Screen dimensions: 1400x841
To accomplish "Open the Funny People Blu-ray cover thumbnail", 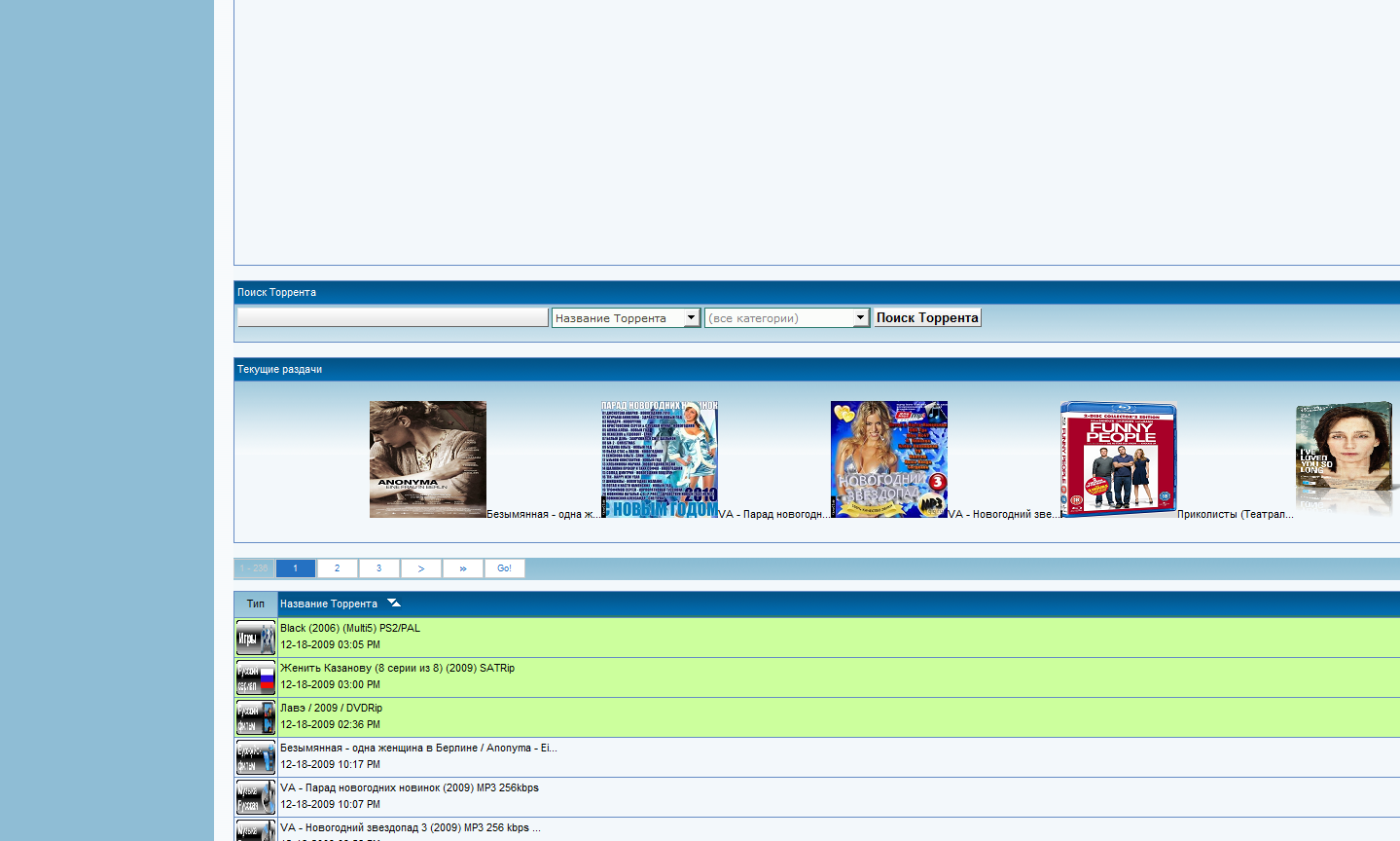I will pos(1119,459).
